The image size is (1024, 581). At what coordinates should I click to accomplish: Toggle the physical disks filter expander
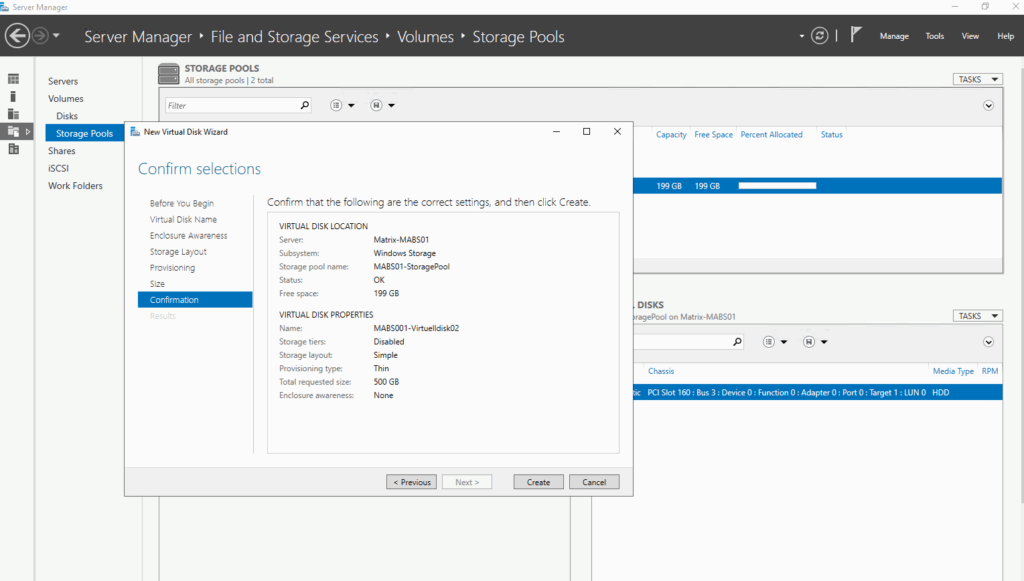point(988,342)
